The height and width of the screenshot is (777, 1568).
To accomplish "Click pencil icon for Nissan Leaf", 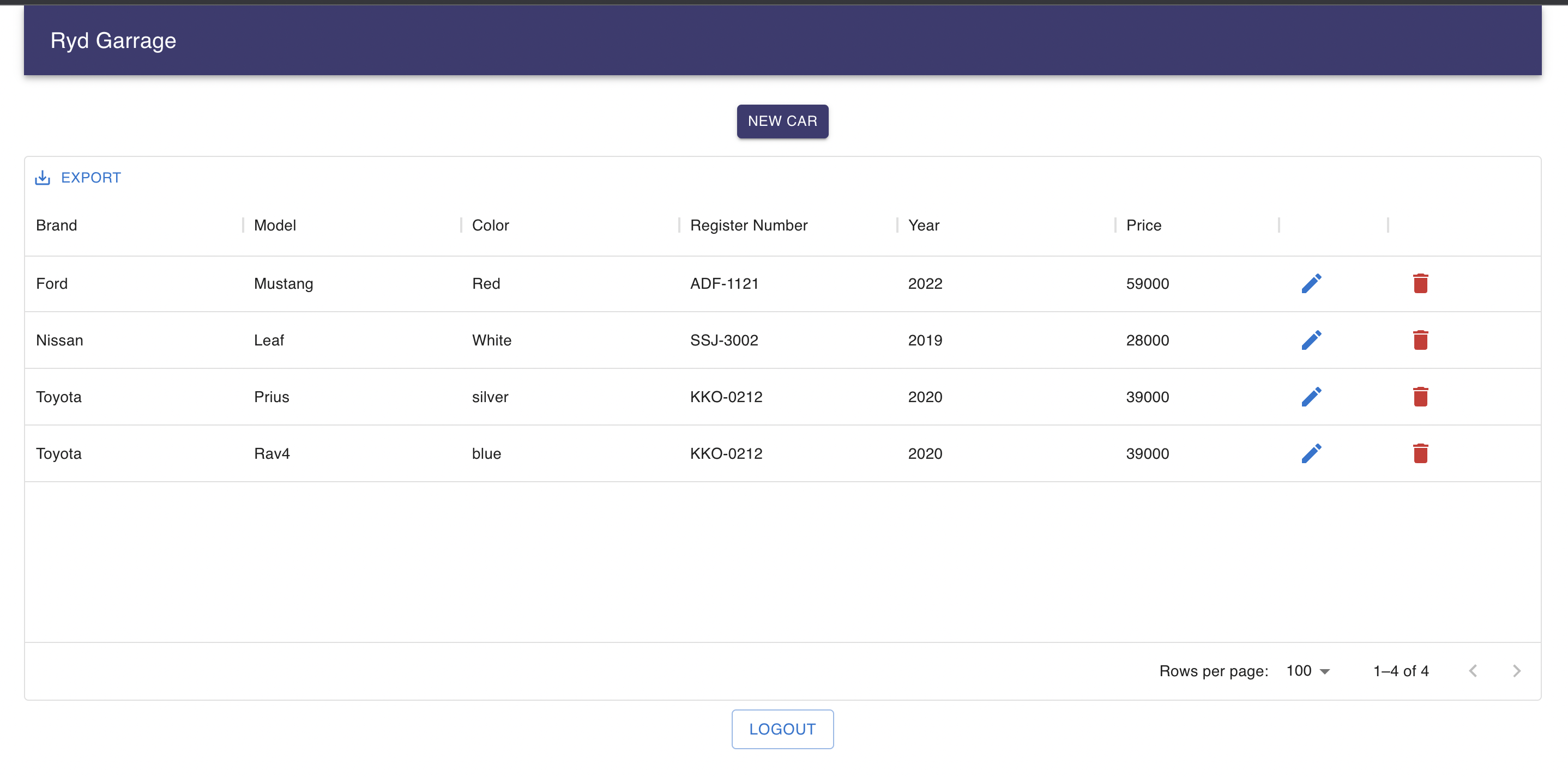I will [x=1311, y=340].
